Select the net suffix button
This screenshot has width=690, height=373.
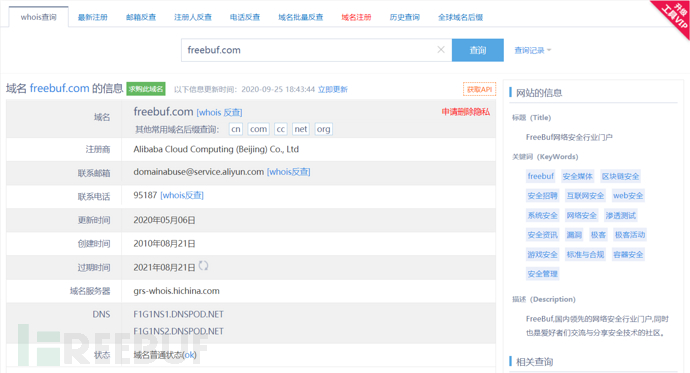coord(301,129)
